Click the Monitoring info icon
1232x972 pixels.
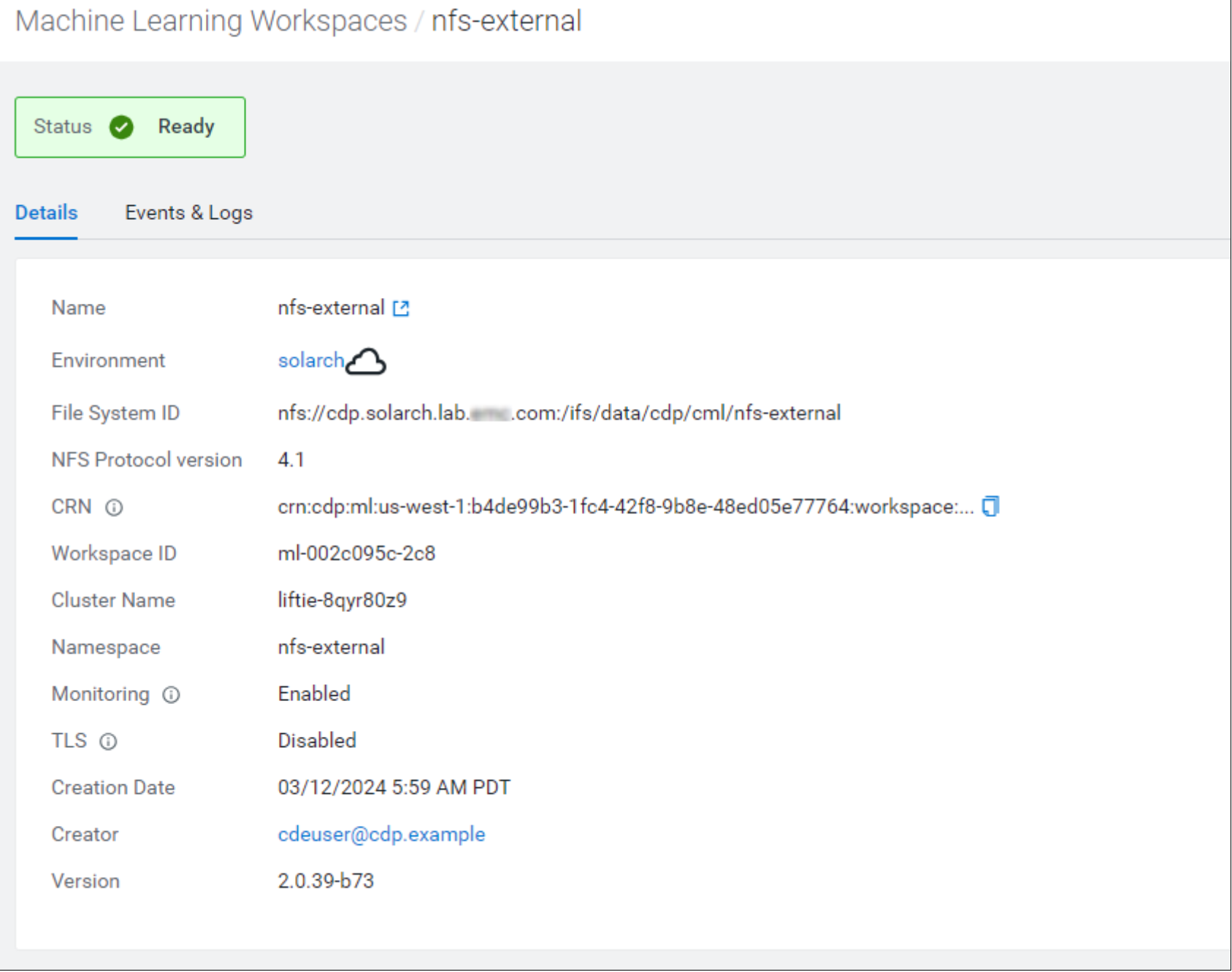(x=171, y=694)
